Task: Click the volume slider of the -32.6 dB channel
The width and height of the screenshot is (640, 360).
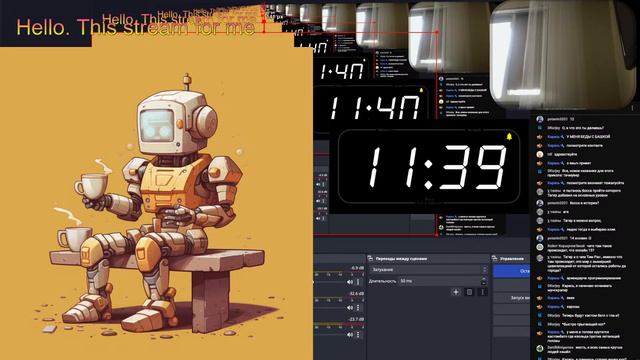Action: pos(330,307)
